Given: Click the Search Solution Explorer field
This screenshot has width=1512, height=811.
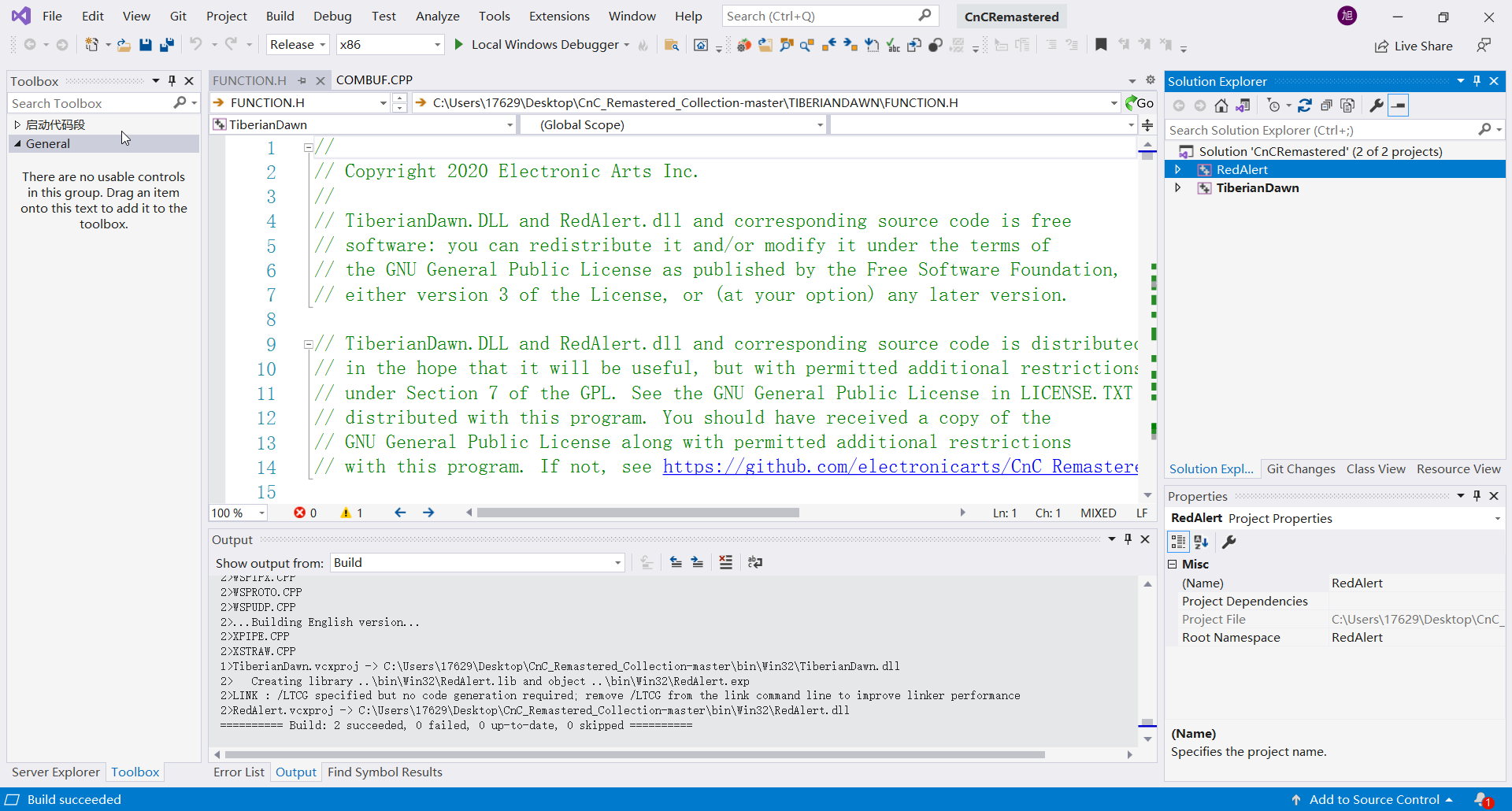Looking at the screenshot, I should (x=1335, y=130).
